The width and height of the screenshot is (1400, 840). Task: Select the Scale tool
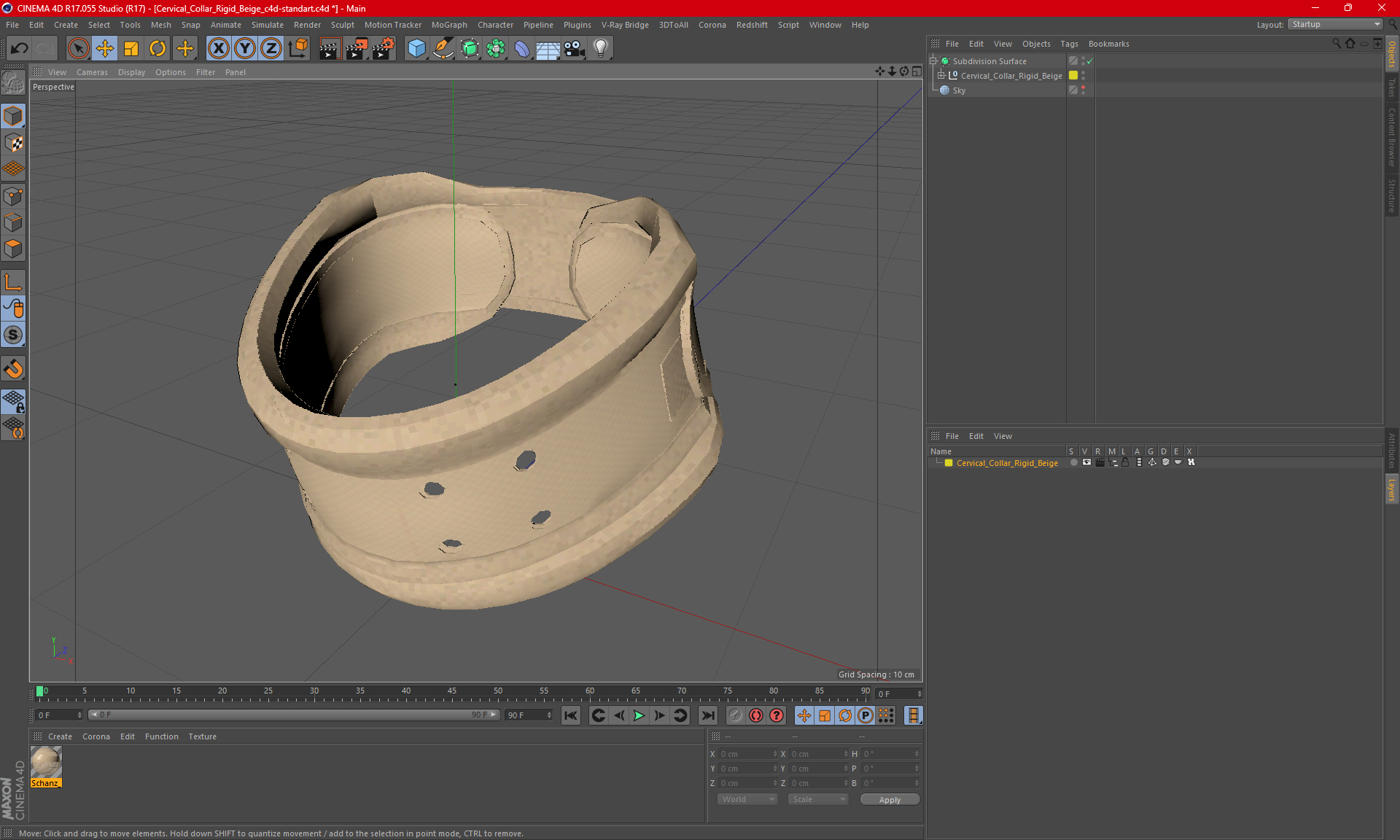pos(131,48)
